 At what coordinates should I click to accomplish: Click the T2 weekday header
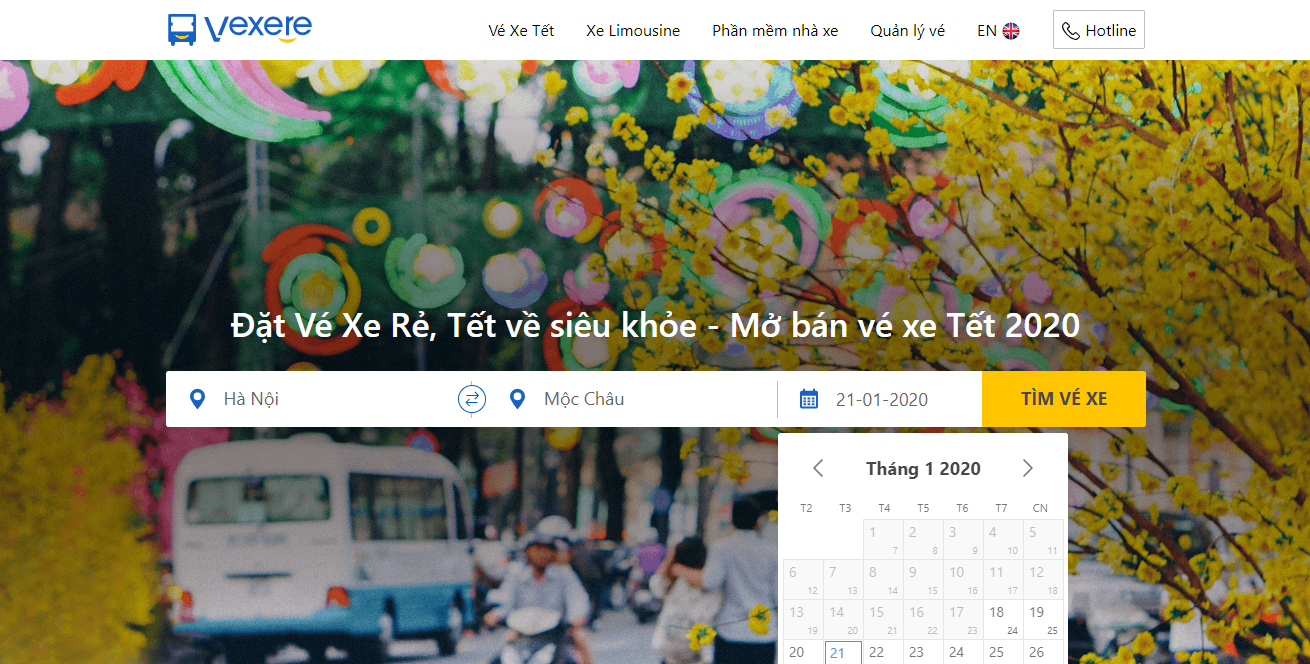[x=806, y=508]
